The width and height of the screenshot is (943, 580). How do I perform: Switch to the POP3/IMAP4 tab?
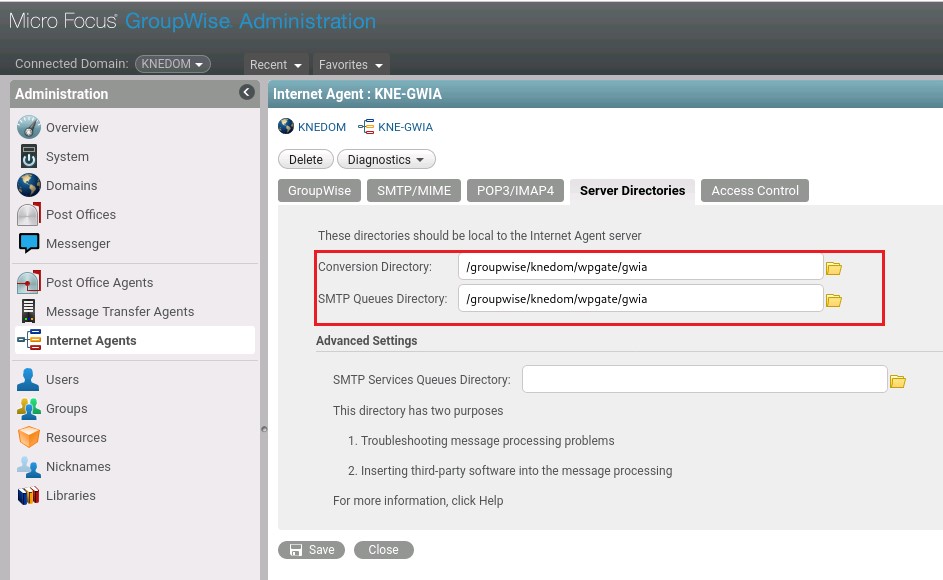coord(515,191)
